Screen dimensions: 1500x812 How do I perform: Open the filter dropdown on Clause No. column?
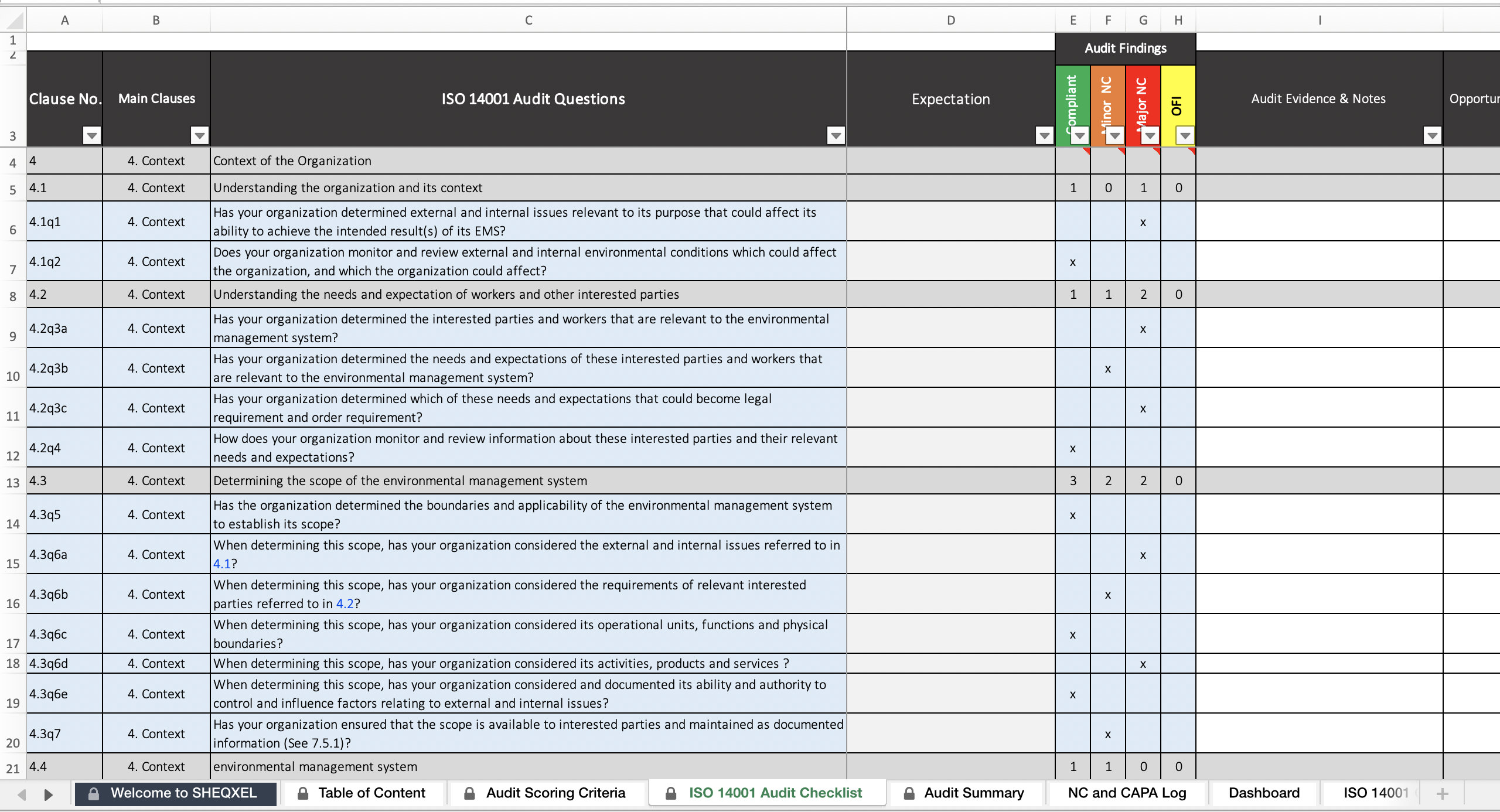point(92,135)
